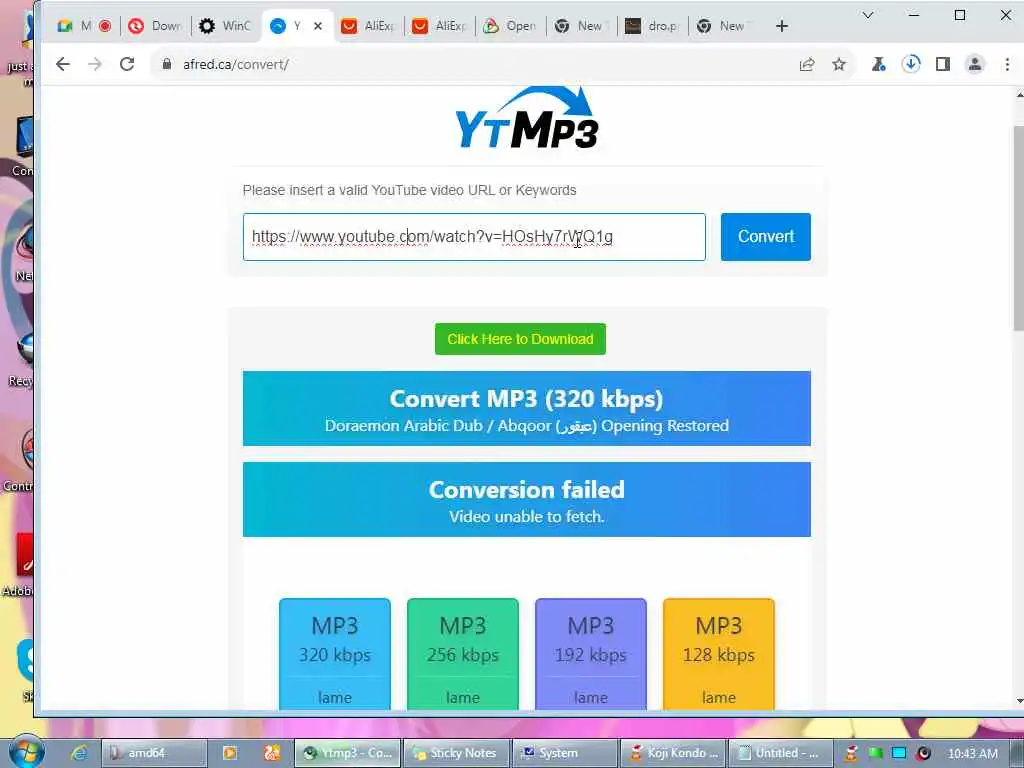Toggle the Chrome side panel

[943, 64]
